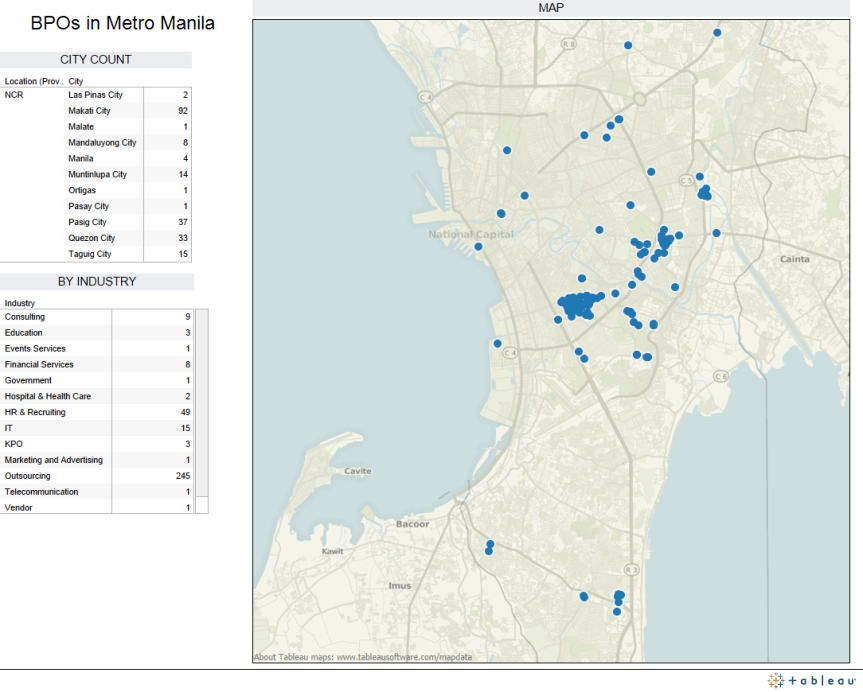Click the northernmost BPO mark on the map
This screenshot has width=863, height=692.
[716, 32]
